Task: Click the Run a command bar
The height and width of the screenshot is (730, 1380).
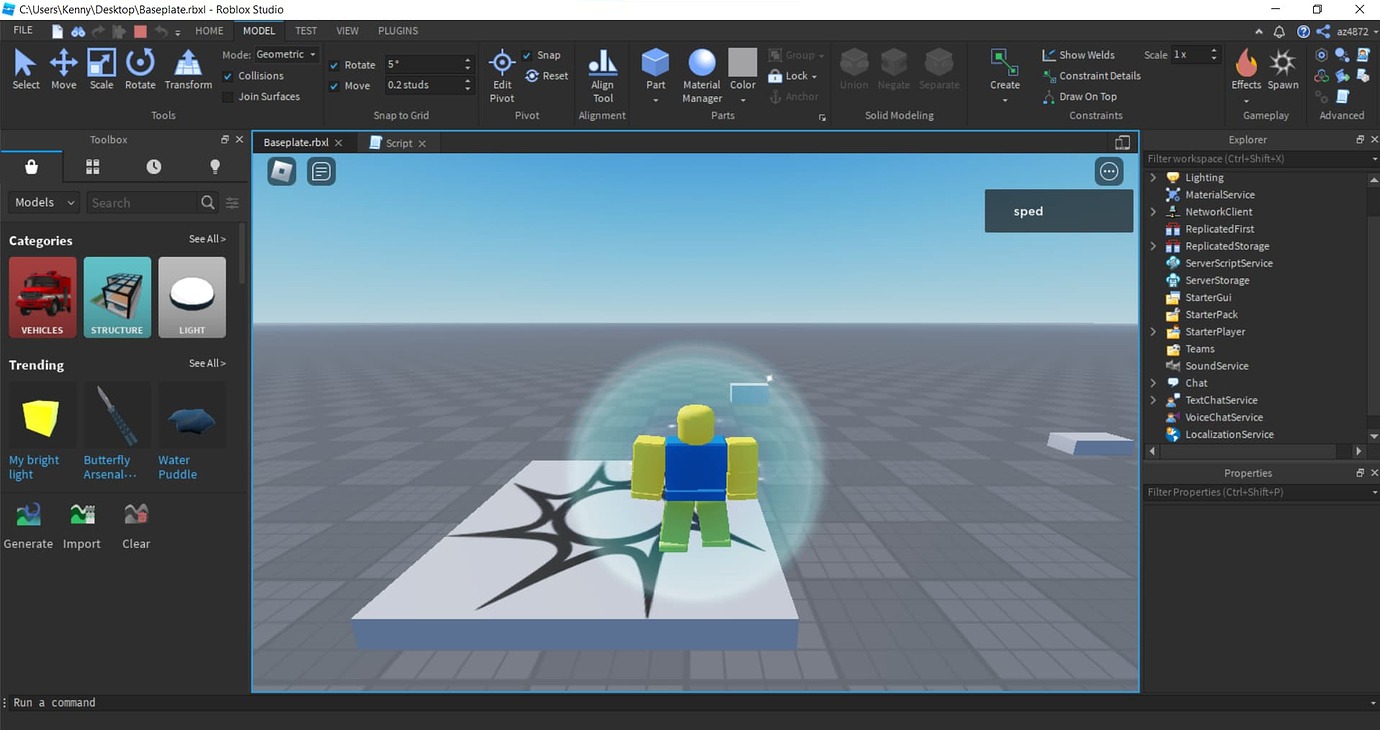Action: 690,703
